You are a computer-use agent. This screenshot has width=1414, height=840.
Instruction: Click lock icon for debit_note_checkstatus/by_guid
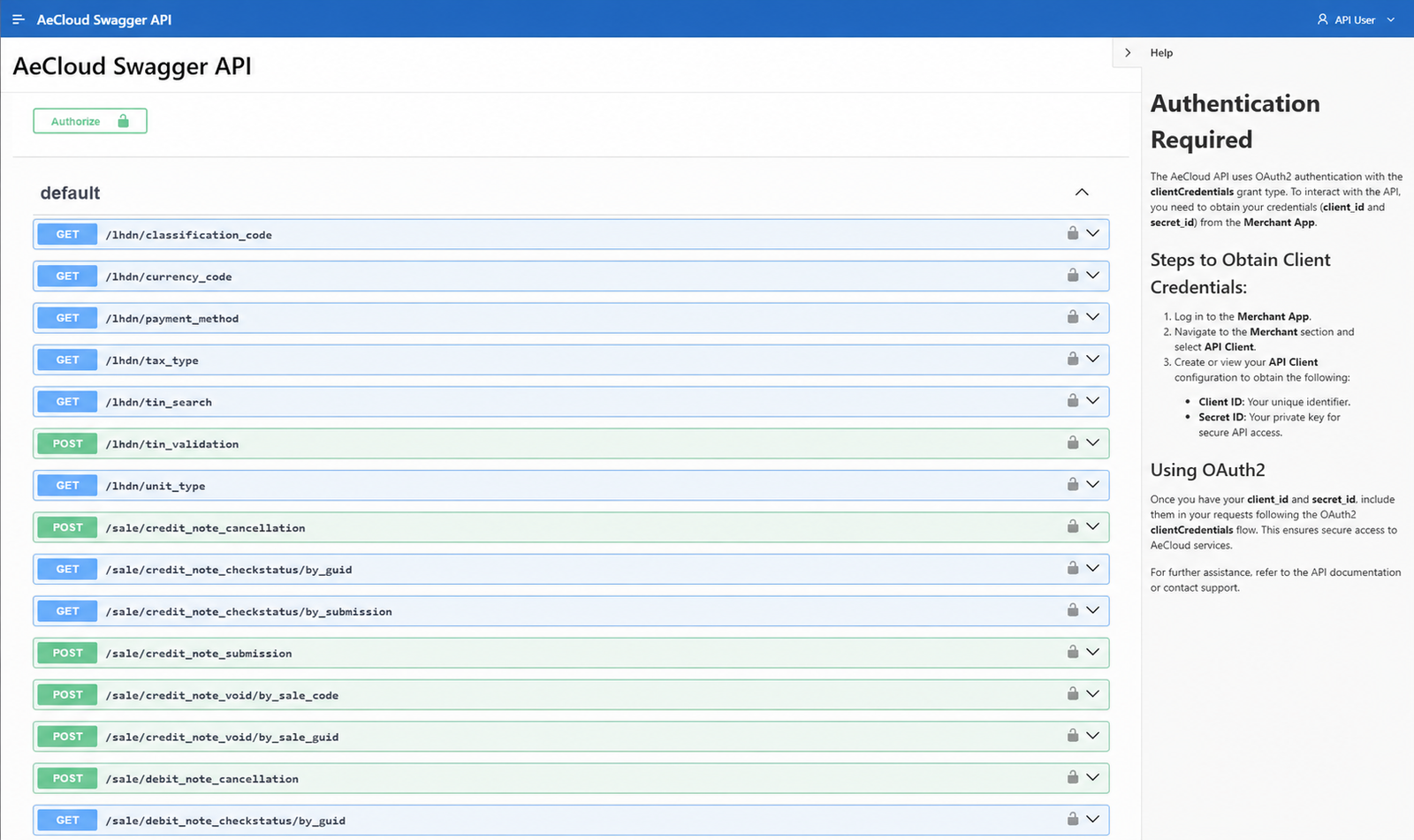1072,819
